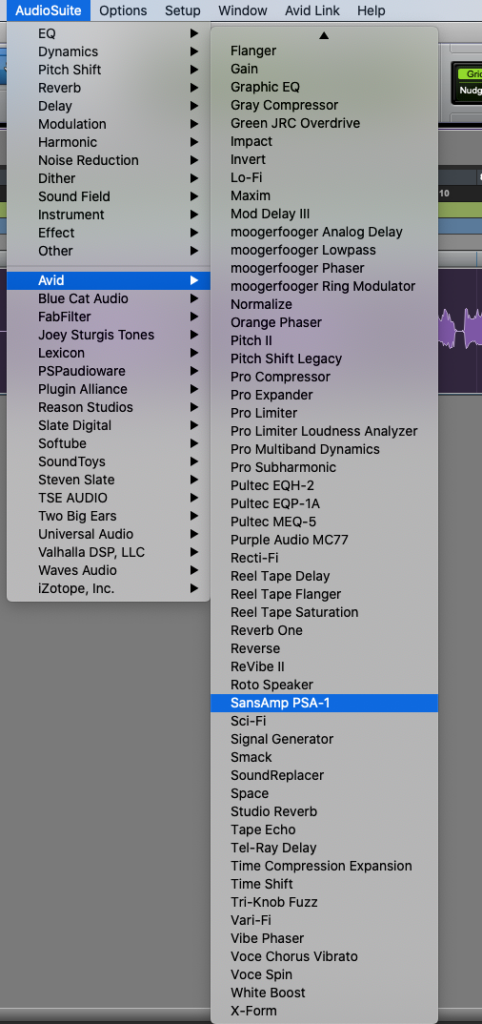Open the Softube submenu
Image resolution: width=482 pixels, height=1024 pixels.
108,443
